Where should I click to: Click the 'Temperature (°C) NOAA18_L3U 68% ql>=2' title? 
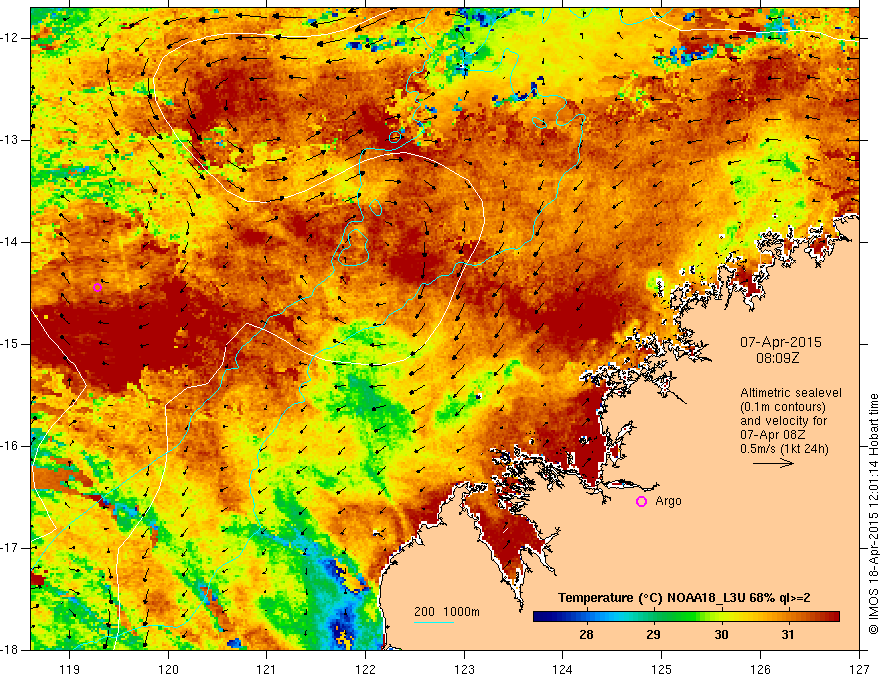coord(684,598)
